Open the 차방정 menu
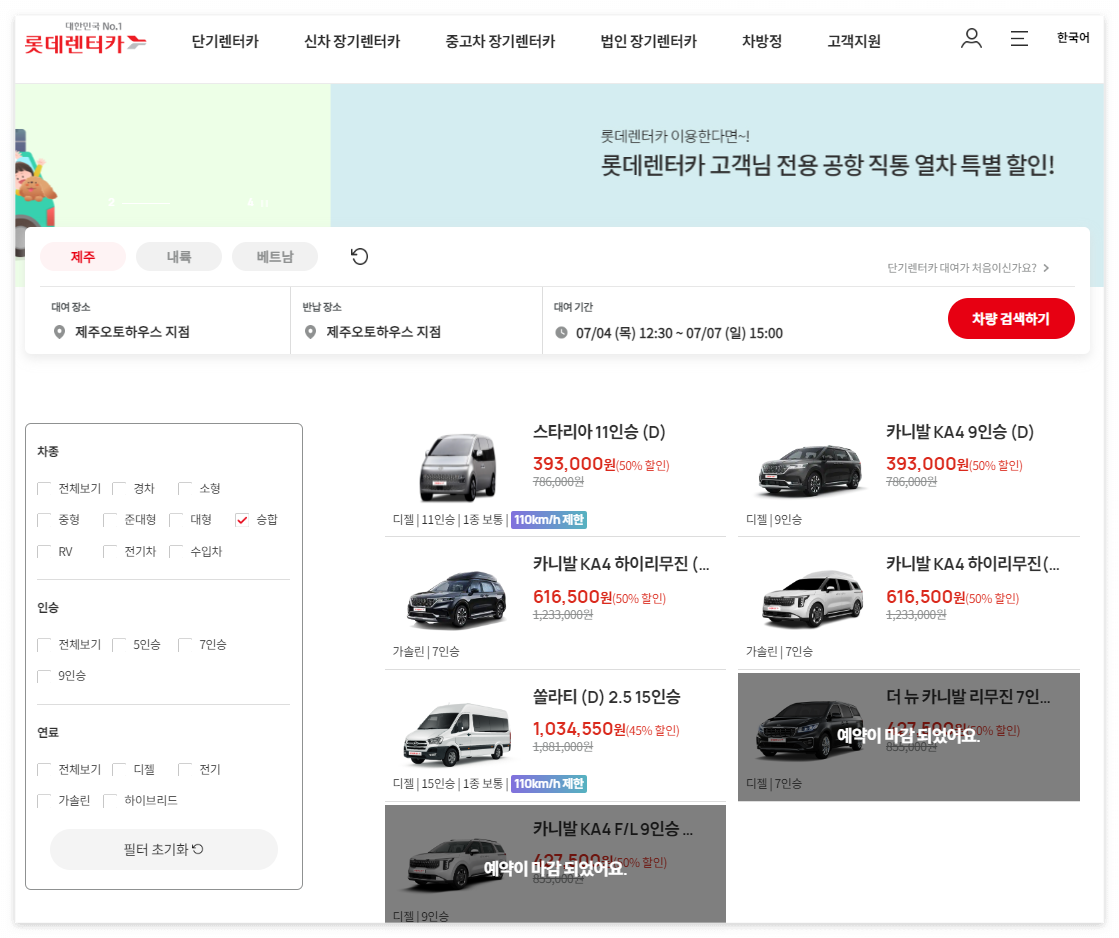The height and width of the screenshot is (938, 1119). (761, 41)
